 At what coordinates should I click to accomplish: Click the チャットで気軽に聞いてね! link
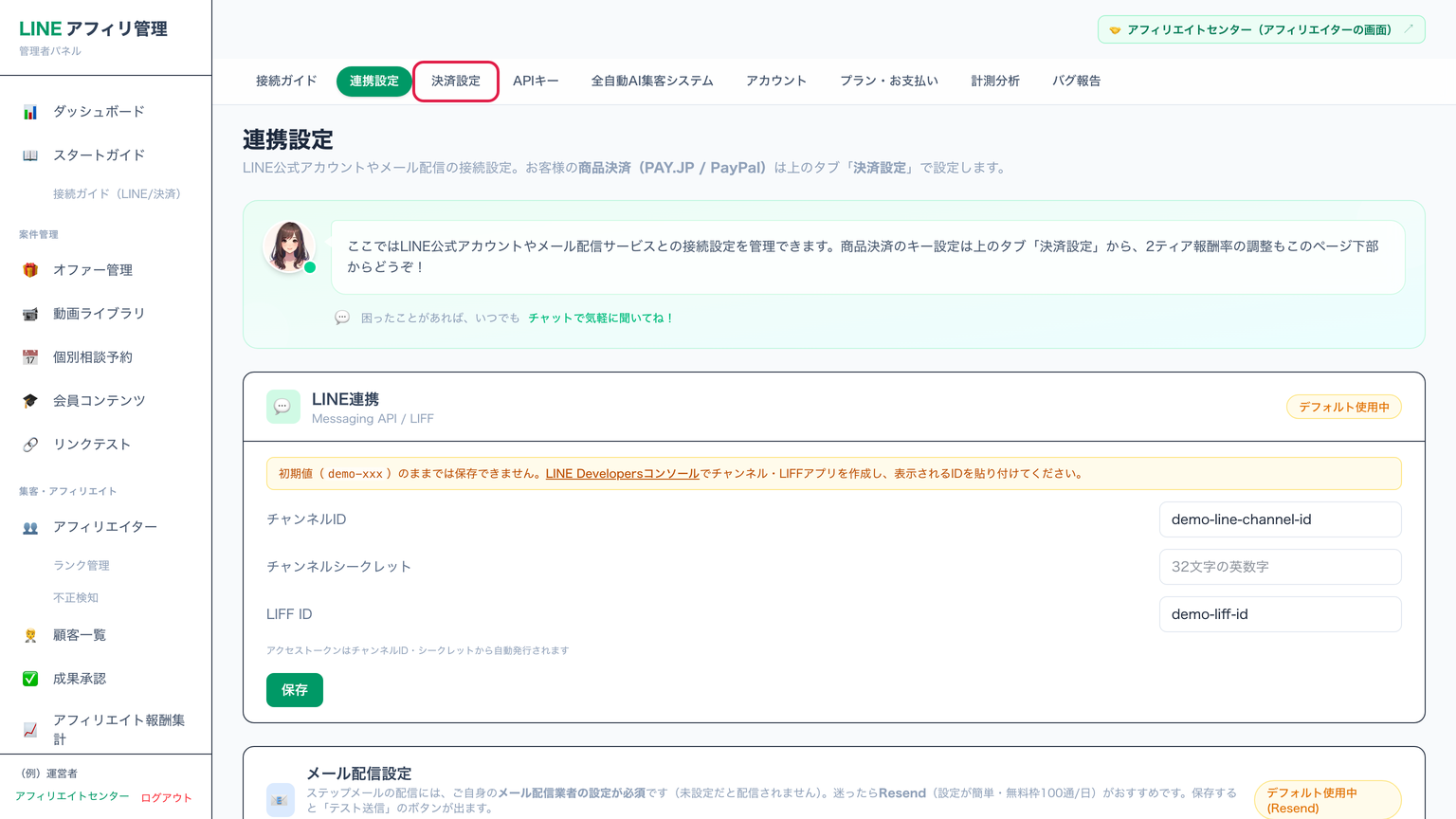coord(600,318)
